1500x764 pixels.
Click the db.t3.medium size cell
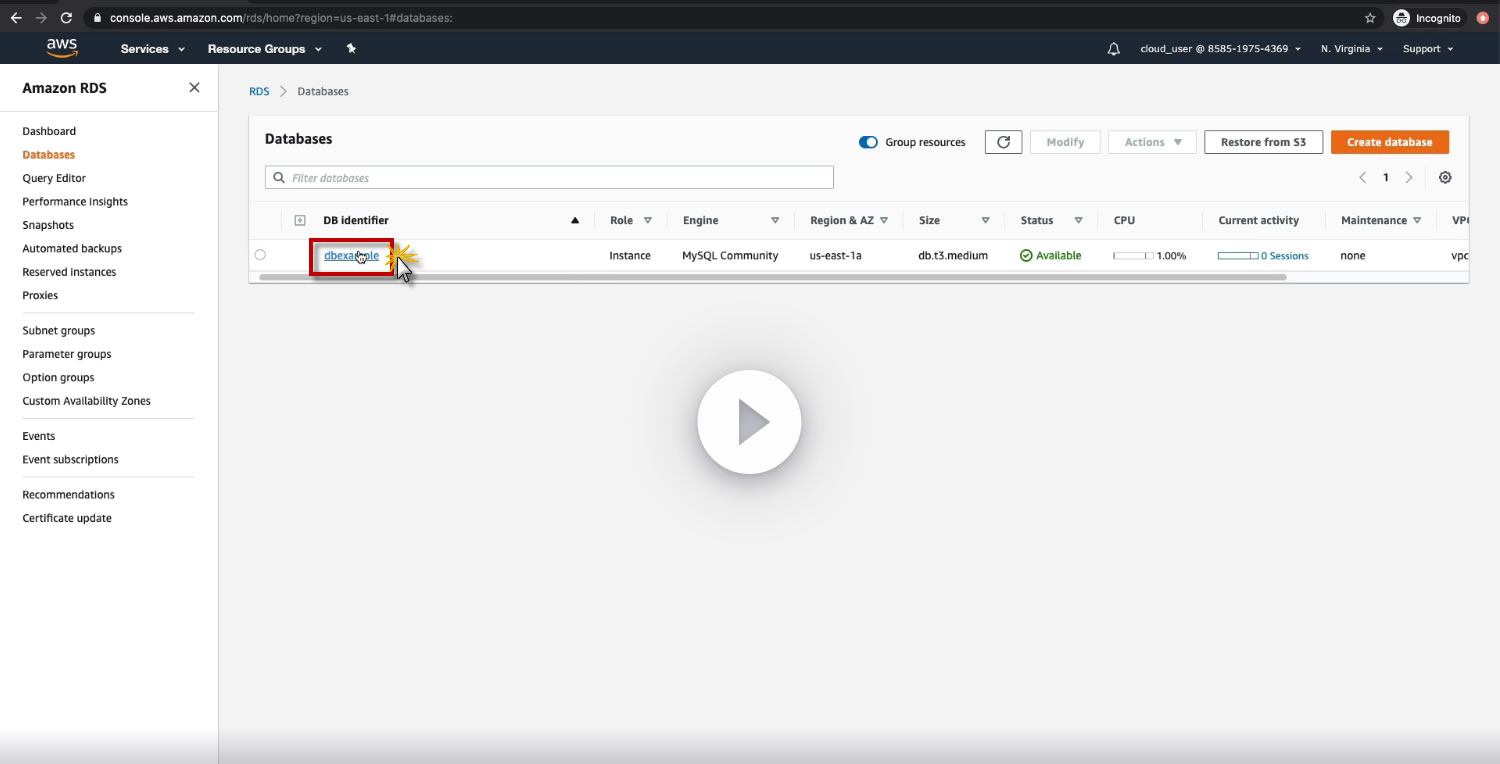click(953, 256)
